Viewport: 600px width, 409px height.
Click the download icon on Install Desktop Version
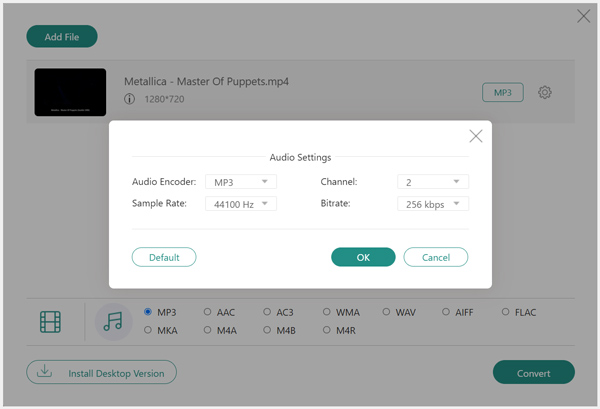click(x=44, y=372)
